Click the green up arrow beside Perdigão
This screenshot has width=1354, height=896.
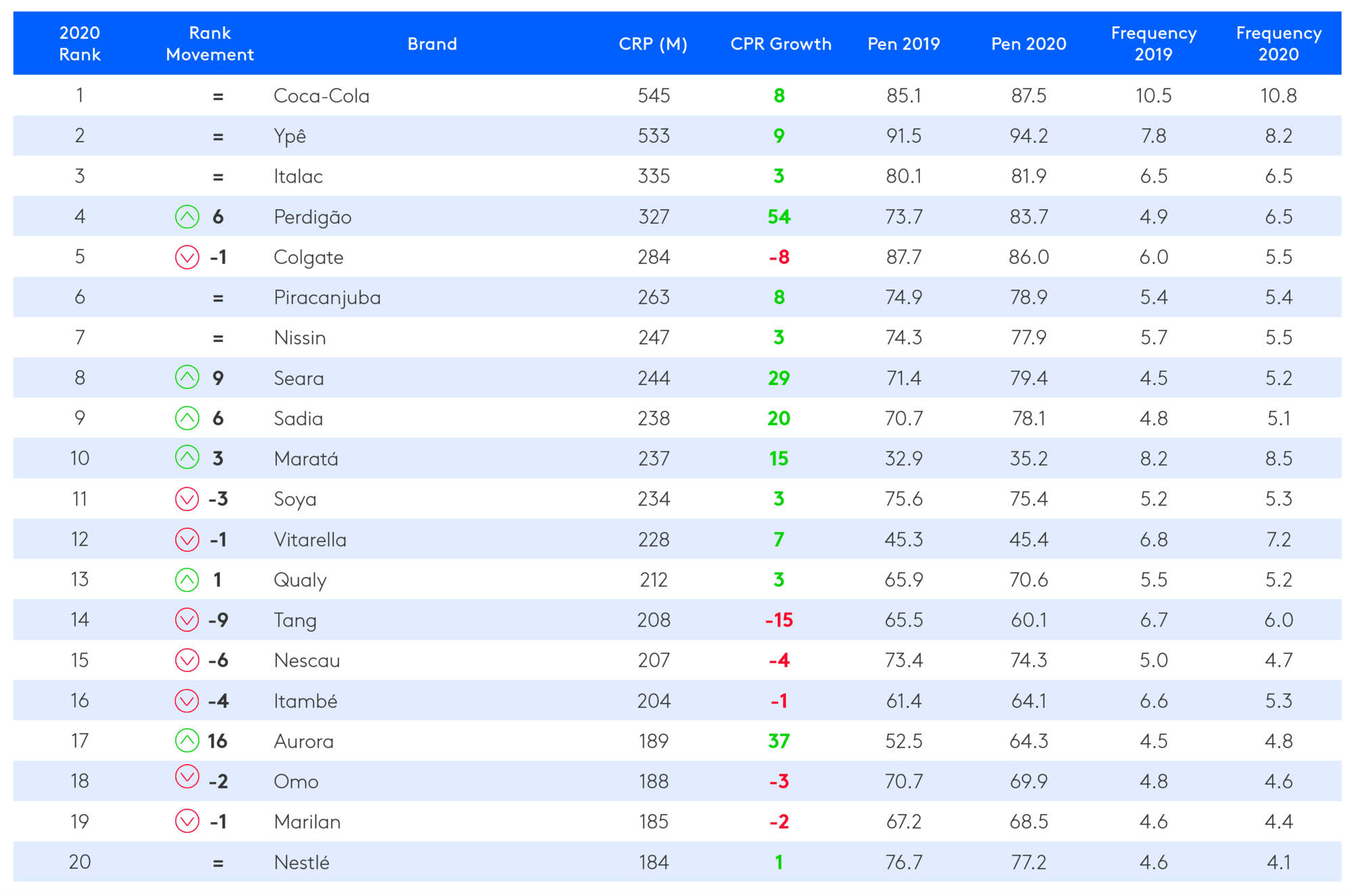(x=187, y=217)
